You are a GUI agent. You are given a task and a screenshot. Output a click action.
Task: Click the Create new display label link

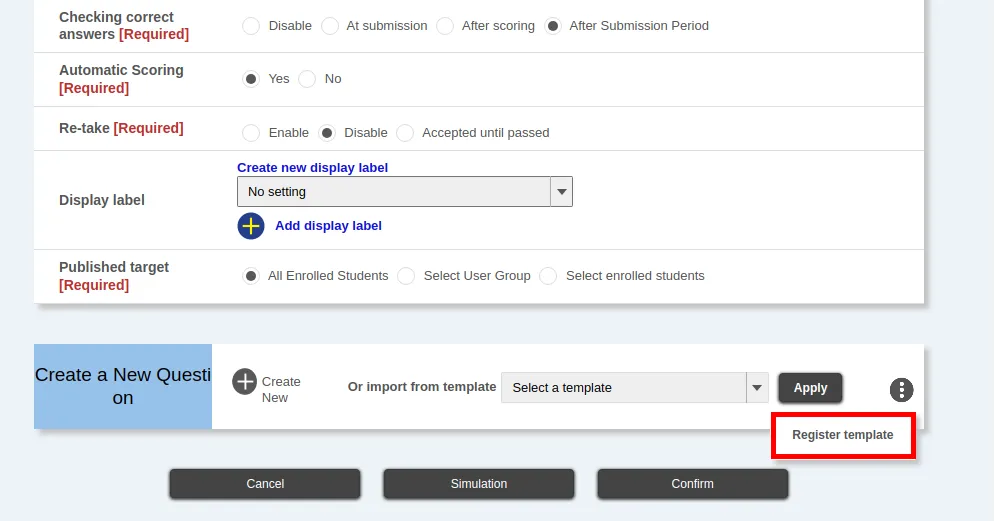click(x=312, y=168)
